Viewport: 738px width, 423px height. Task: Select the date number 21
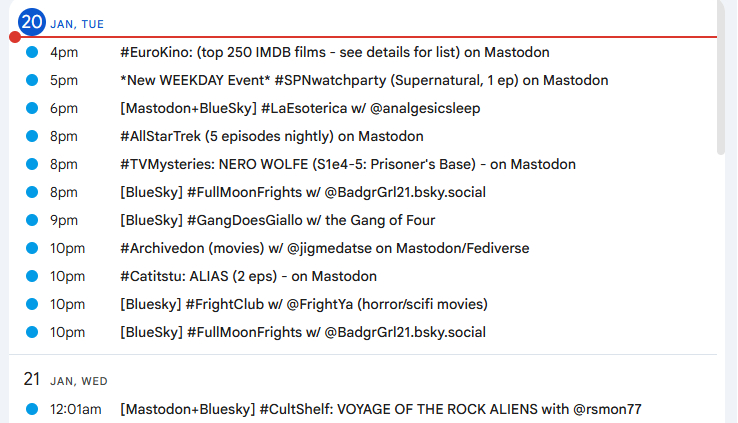tap(32, 379)
